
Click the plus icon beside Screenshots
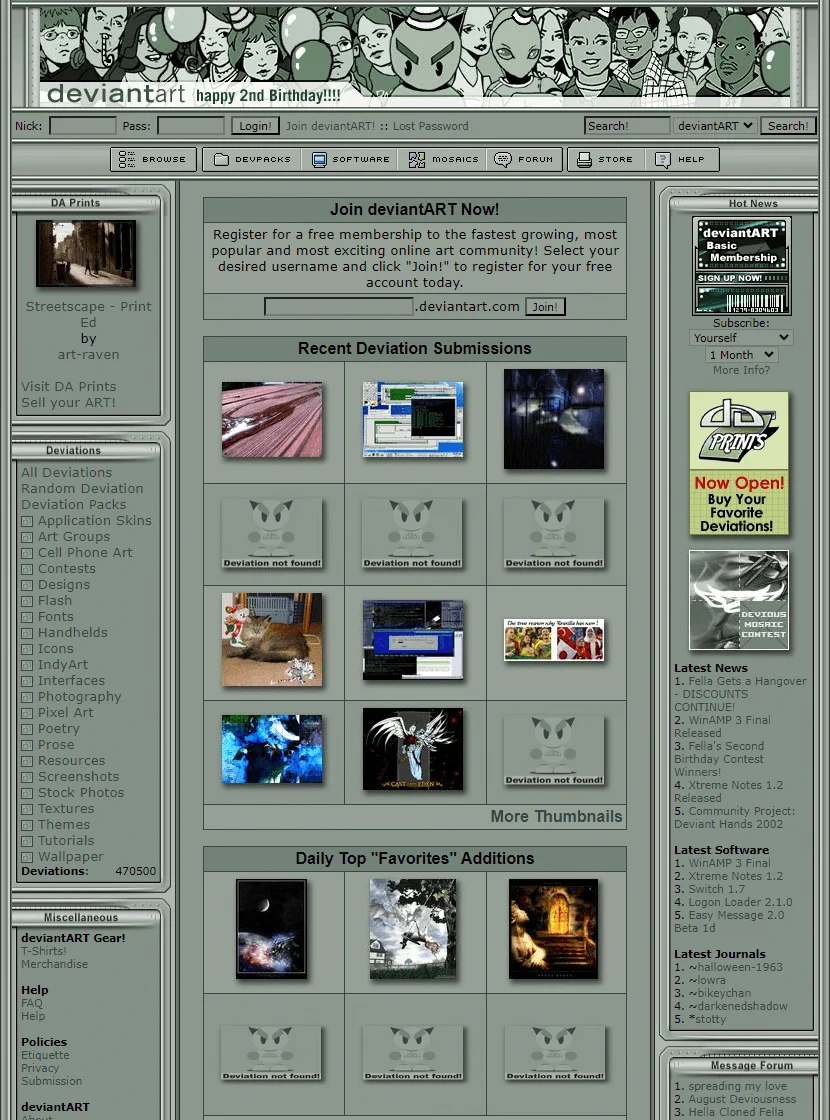(27, 777)
